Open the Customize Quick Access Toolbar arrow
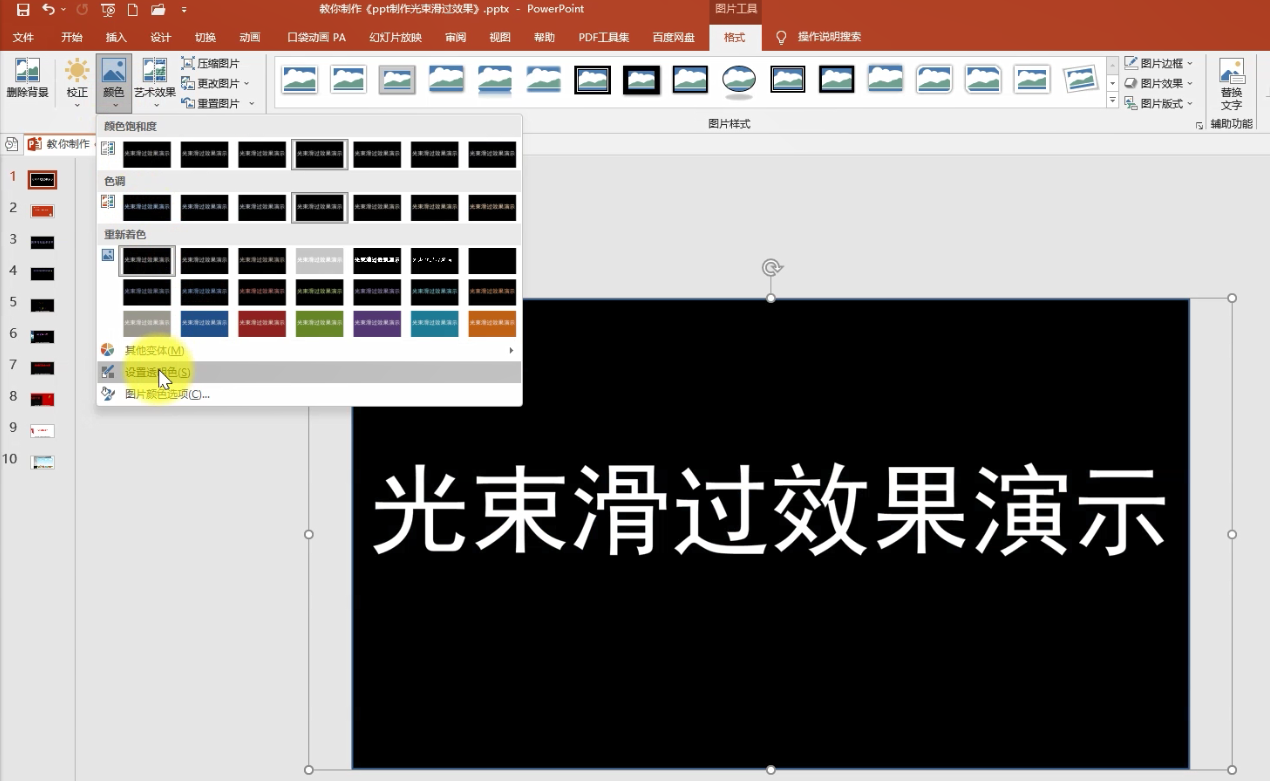Viewport: 1270px width, 781px height. 184,10
